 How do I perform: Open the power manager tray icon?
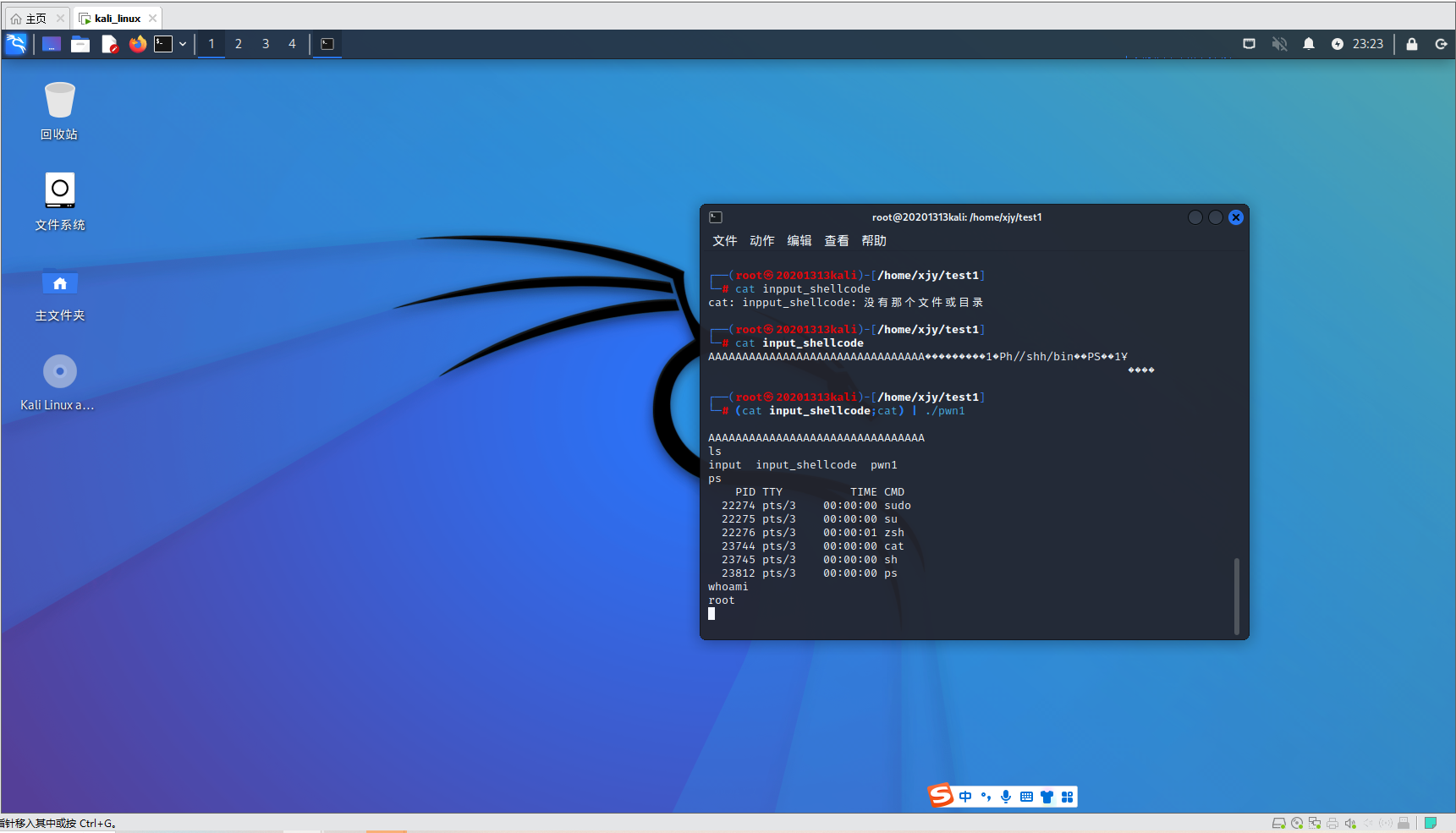(1338, 44)
